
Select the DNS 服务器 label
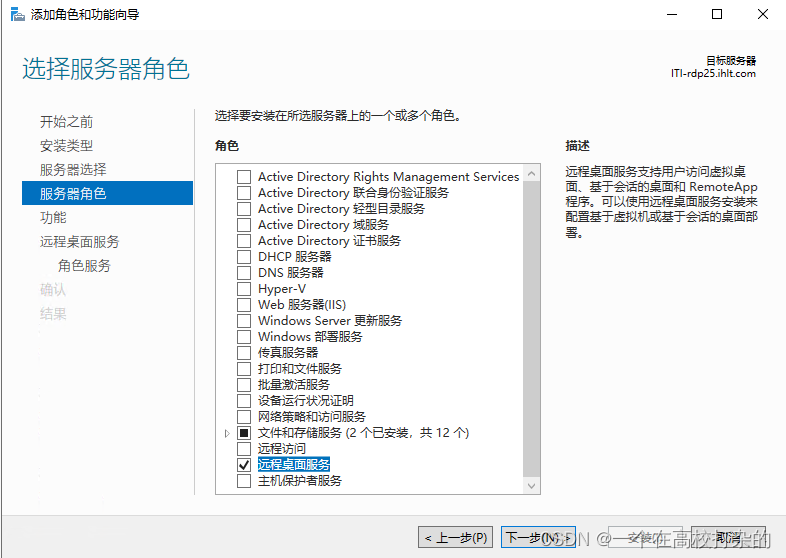coord(291,273)
